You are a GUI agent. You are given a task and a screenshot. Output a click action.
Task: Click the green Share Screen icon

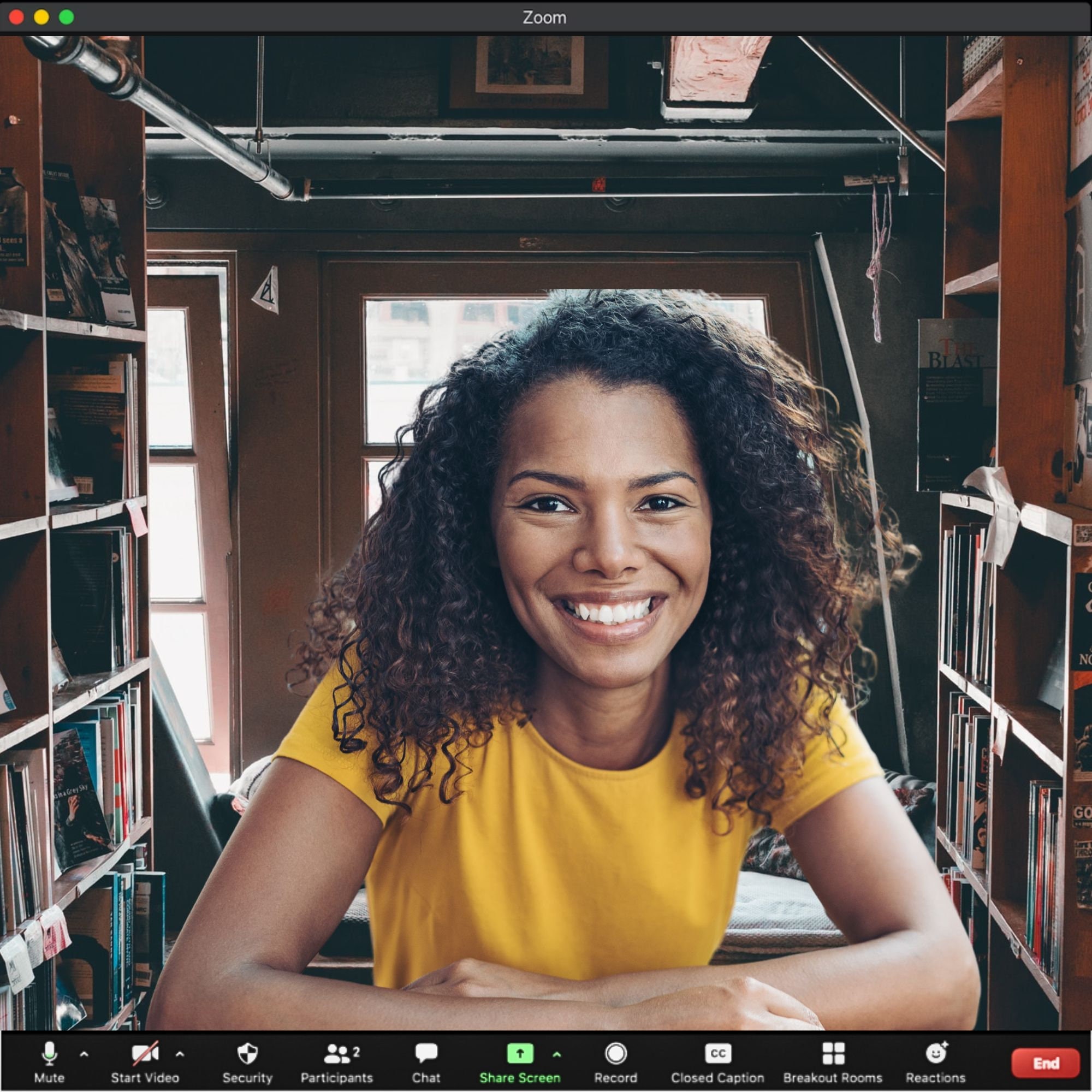coord(520,1054)
